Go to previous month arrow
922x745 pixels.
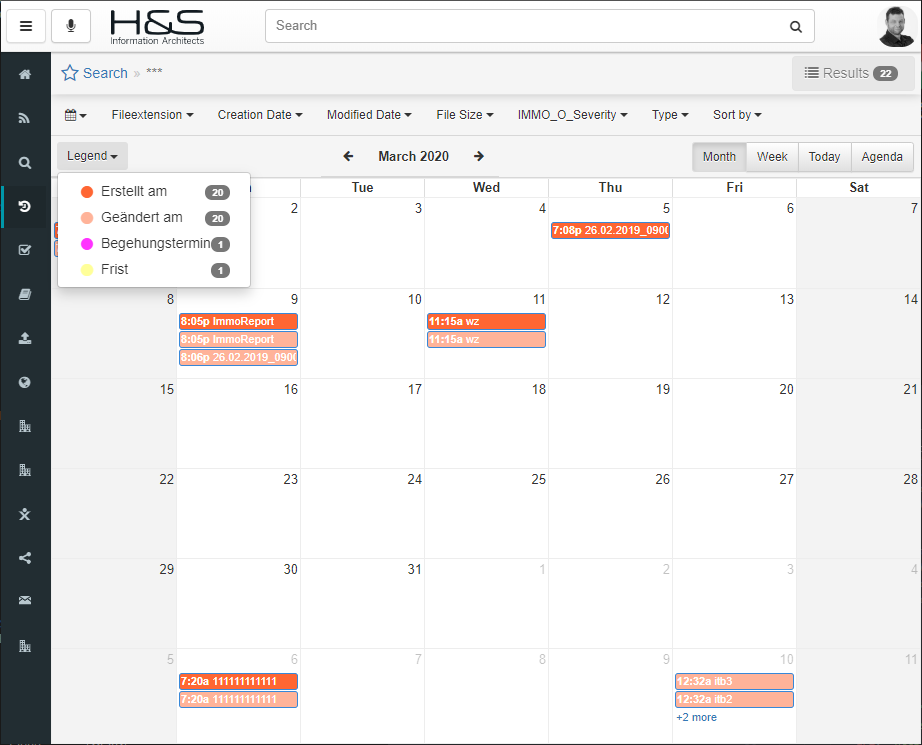coord(348,156)
